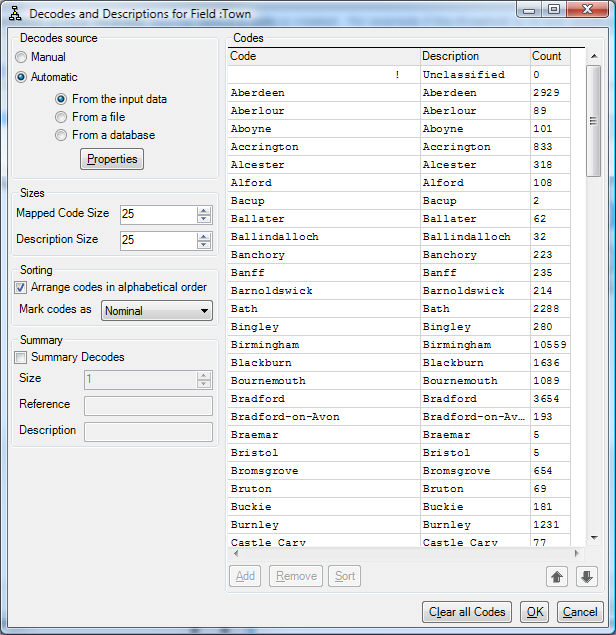Decrease Mapped Code Size with down spinner
The height and width of the screenshot is (635, 616).
coord(204,219)
